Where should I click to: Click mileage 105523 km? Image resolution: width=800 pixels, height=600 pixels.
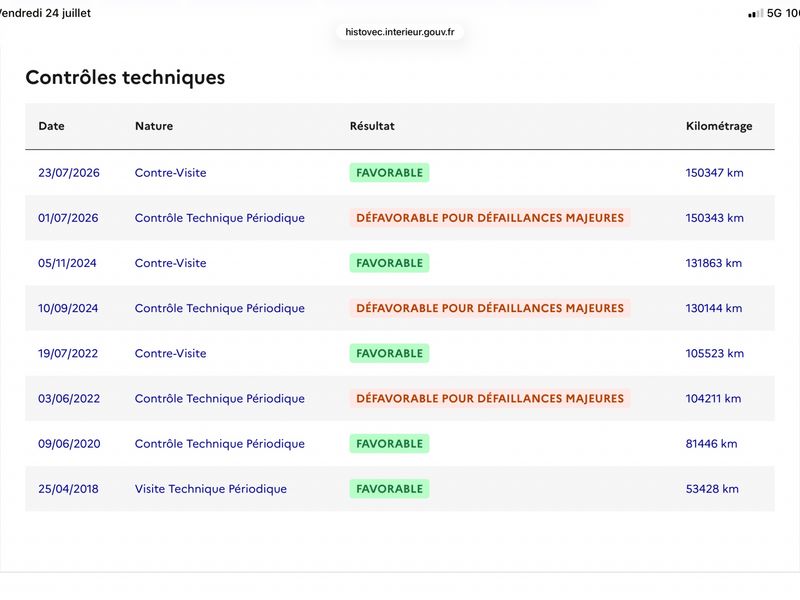coord(715,354)
